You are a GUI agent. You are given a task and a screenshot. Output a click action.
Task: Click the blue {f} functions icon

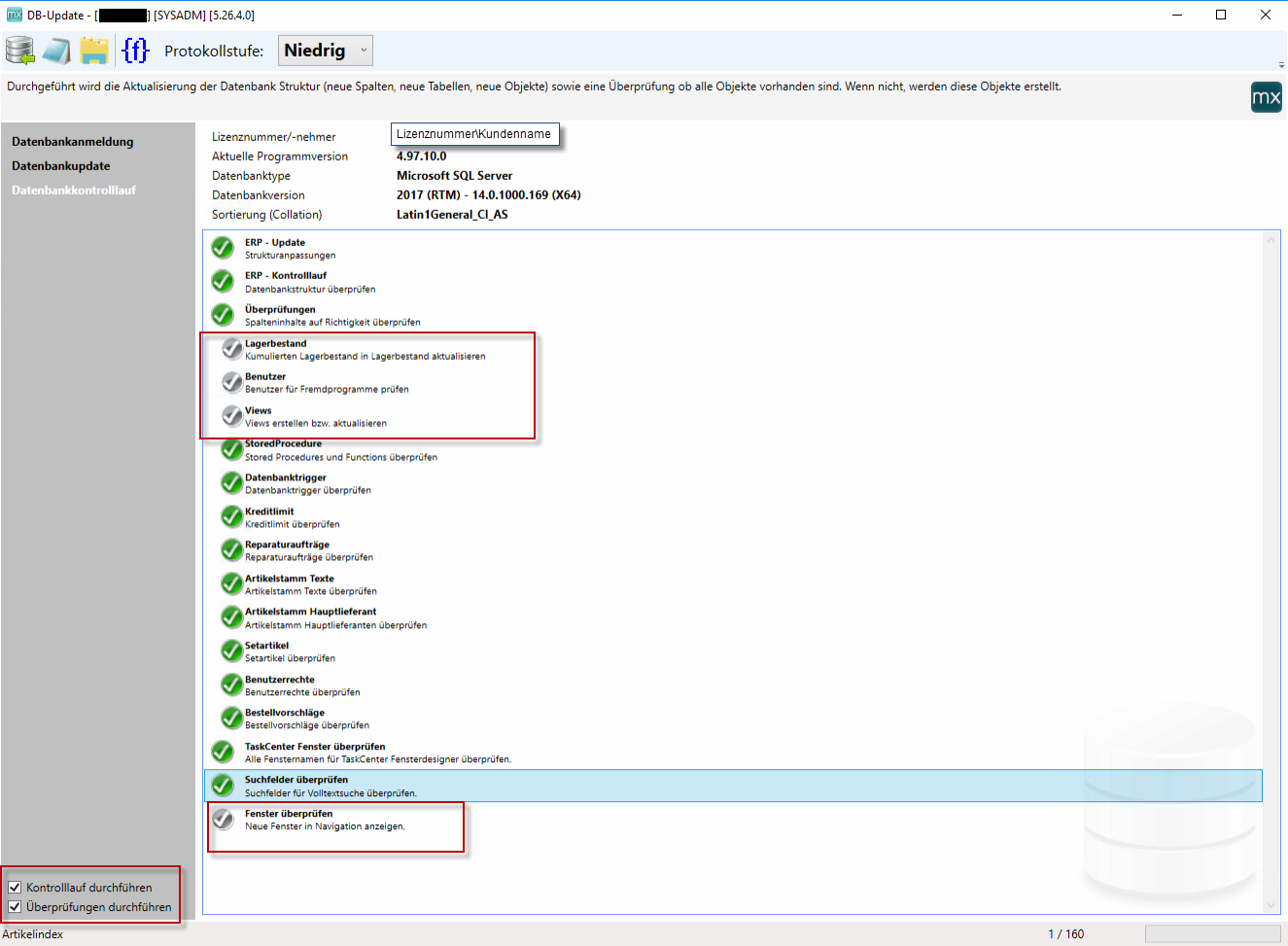tap(135, 51)
